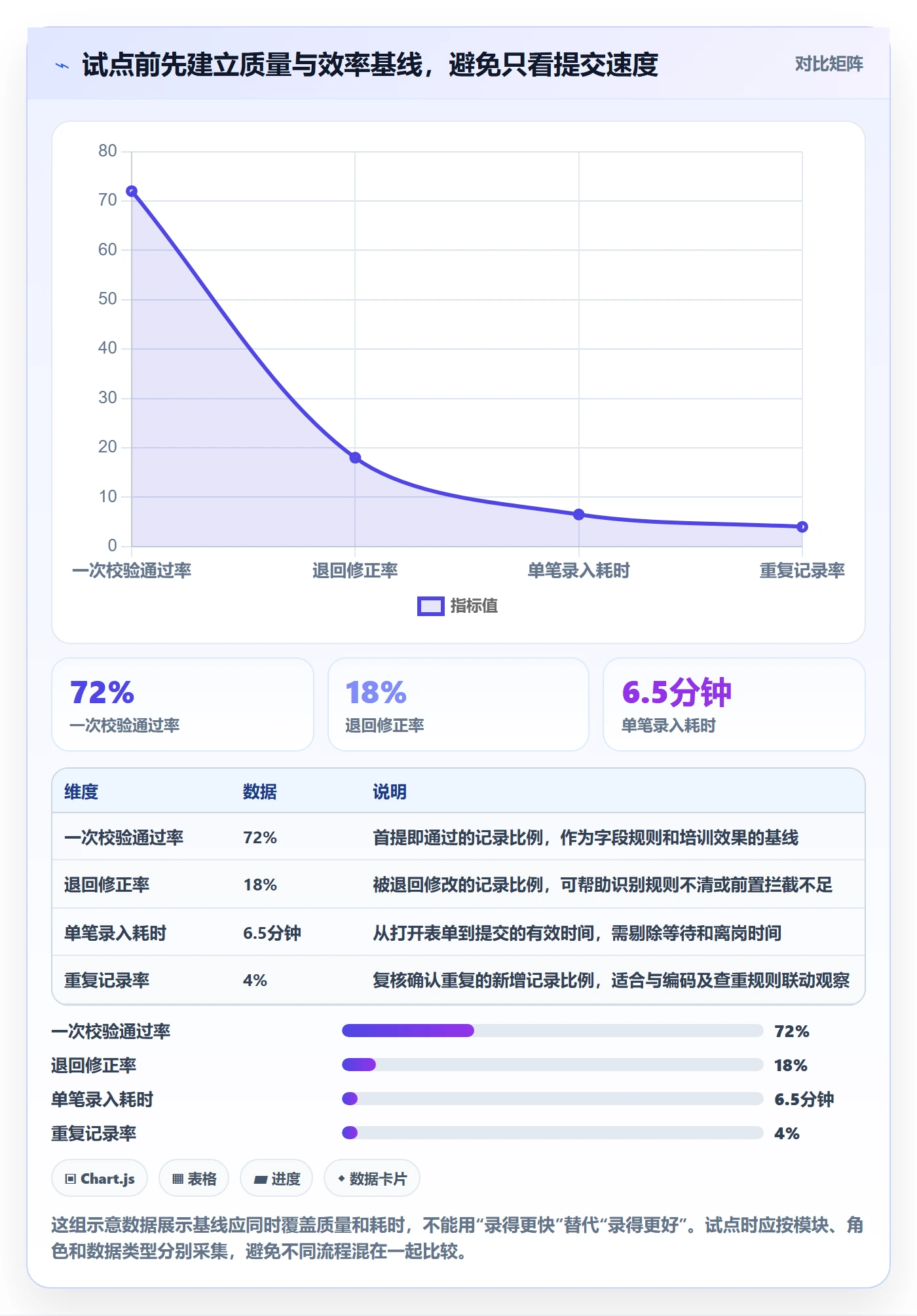Click the y-axis value 50
Screen dimensions: 917x1316
(x=107, y=299)
